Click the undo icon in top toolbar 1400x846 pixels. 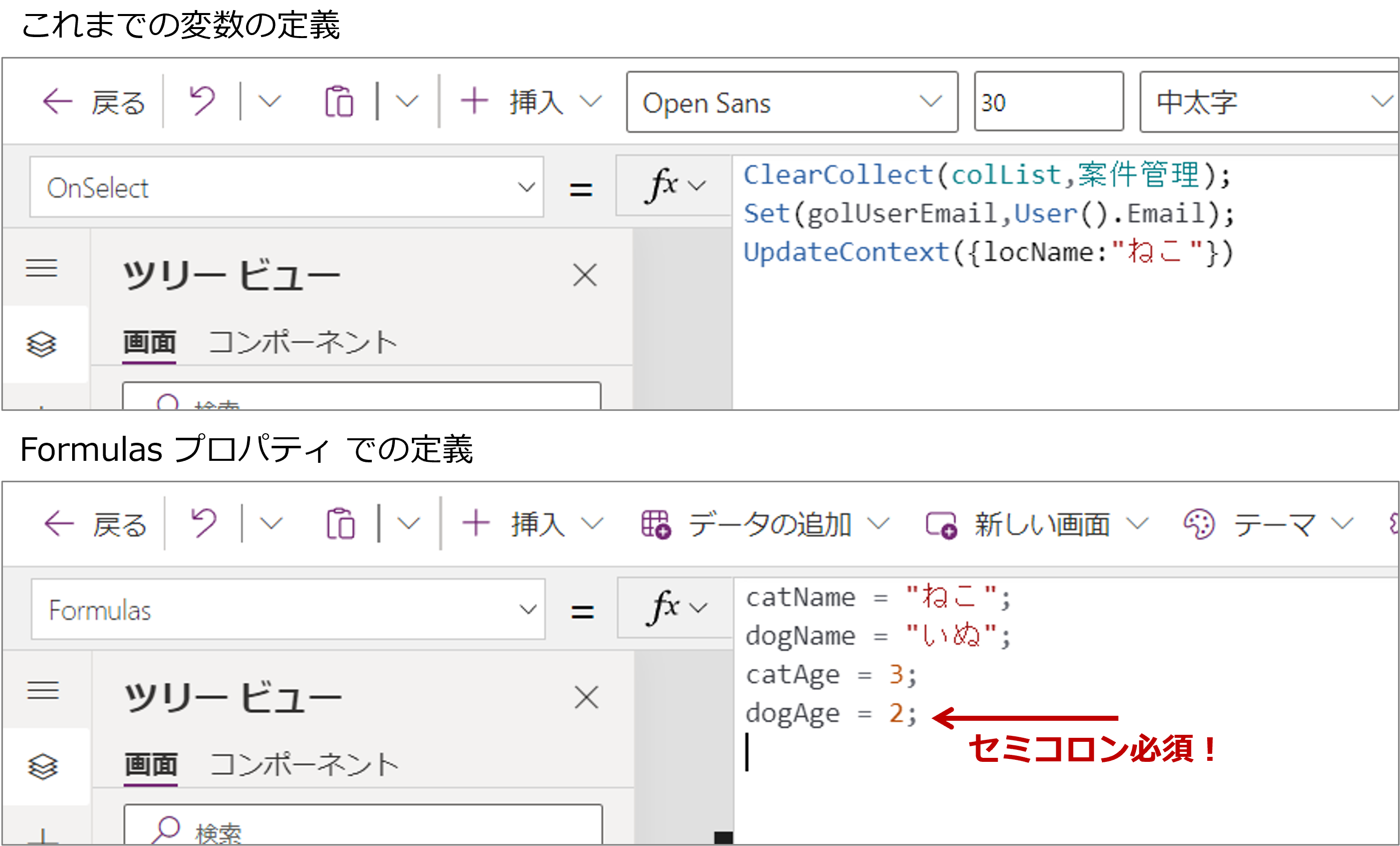[202, 101]
